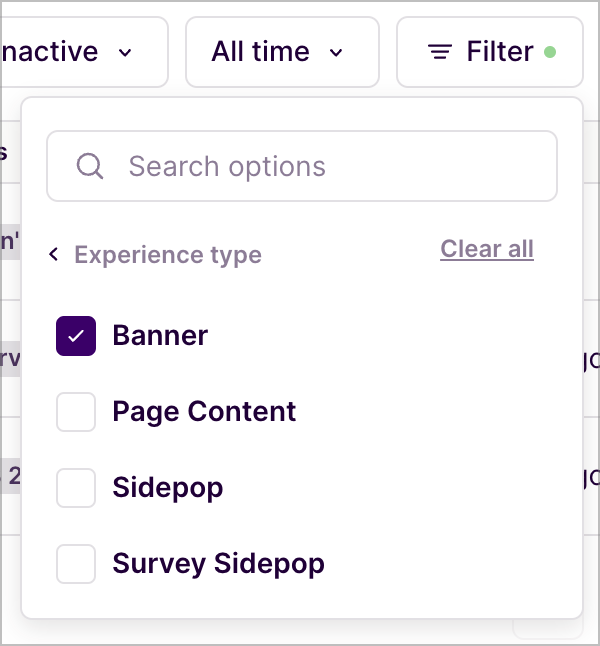
Task: Click the Clear all link
Action: pos(487,249)
